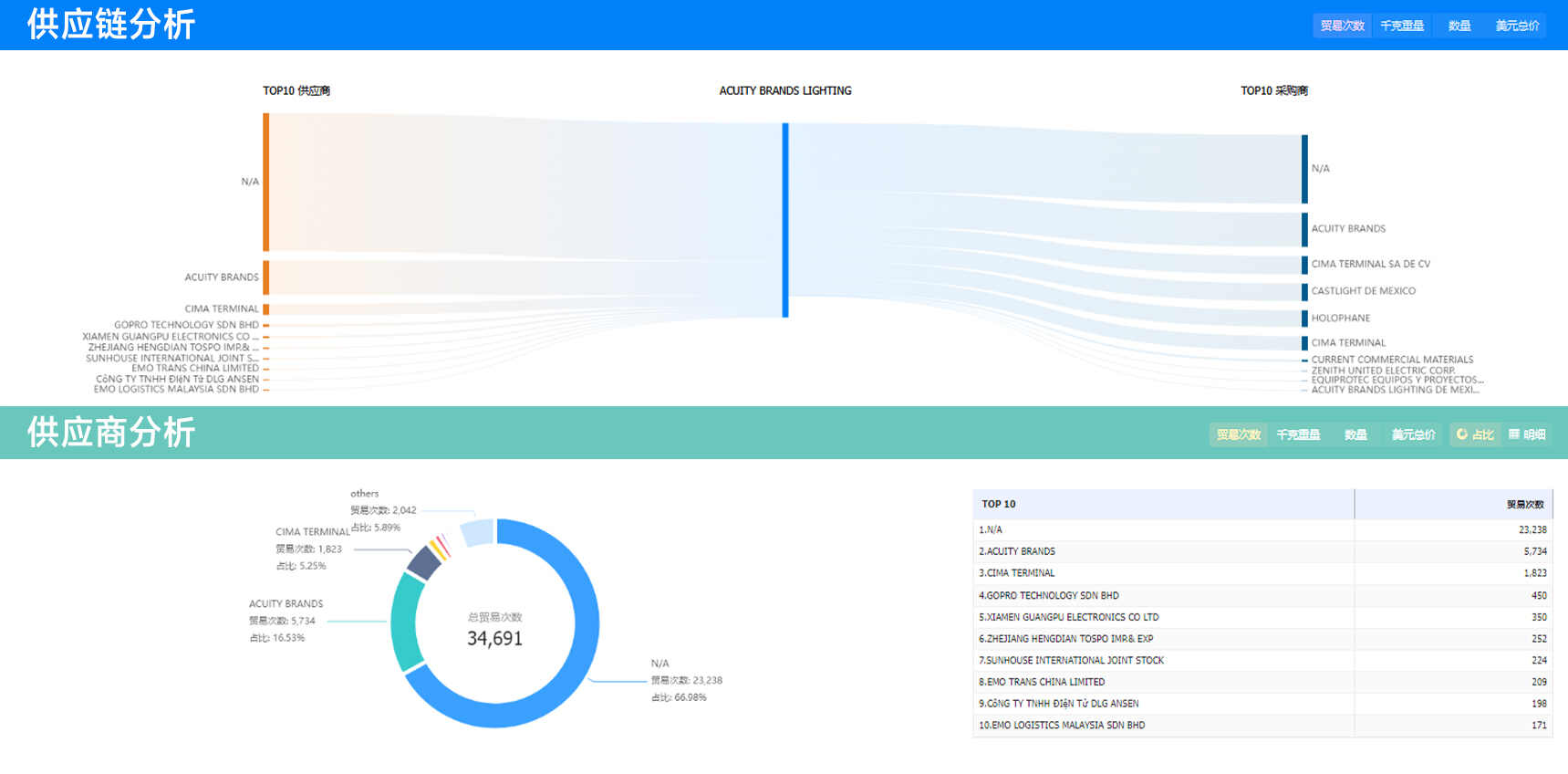The width and height of the screenshot is (1568, 774).
Task: Click the ACUITY BRANDS supplier node in Sankey
Action: click(266, 277)
